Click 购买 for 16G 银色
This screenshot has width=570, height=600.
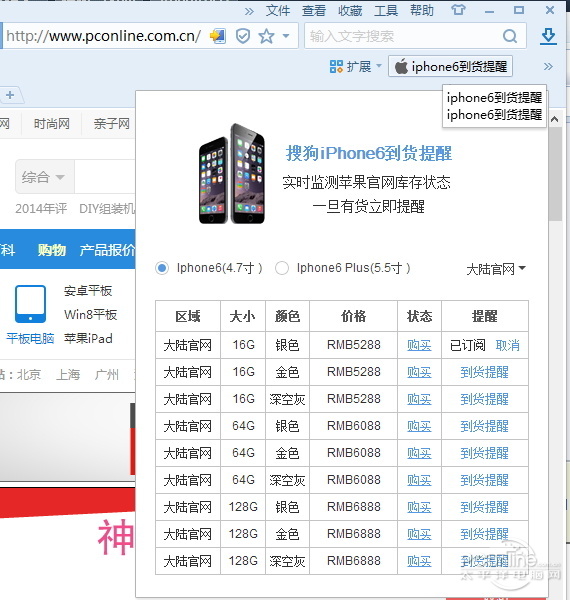pos(419,346)
